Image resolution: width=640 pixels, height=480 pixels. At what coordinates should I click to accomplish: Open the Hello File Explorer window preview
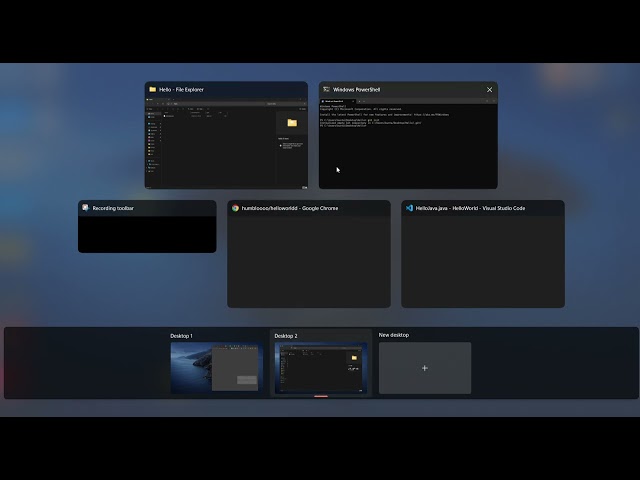pyautogui.click(x=226, y=143)
